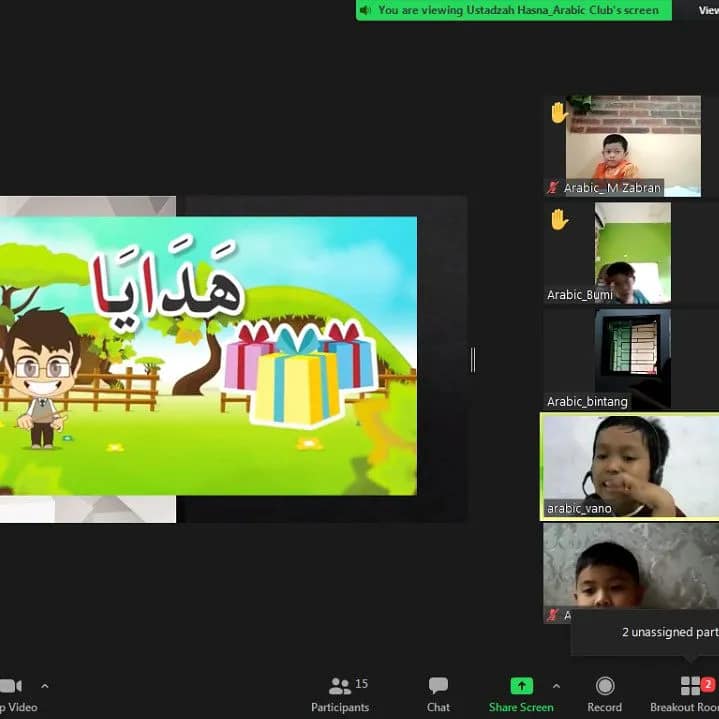Expand the Share Screen options arrow
This screenshot has height=719, width=719.
click(x=556, y=686)
